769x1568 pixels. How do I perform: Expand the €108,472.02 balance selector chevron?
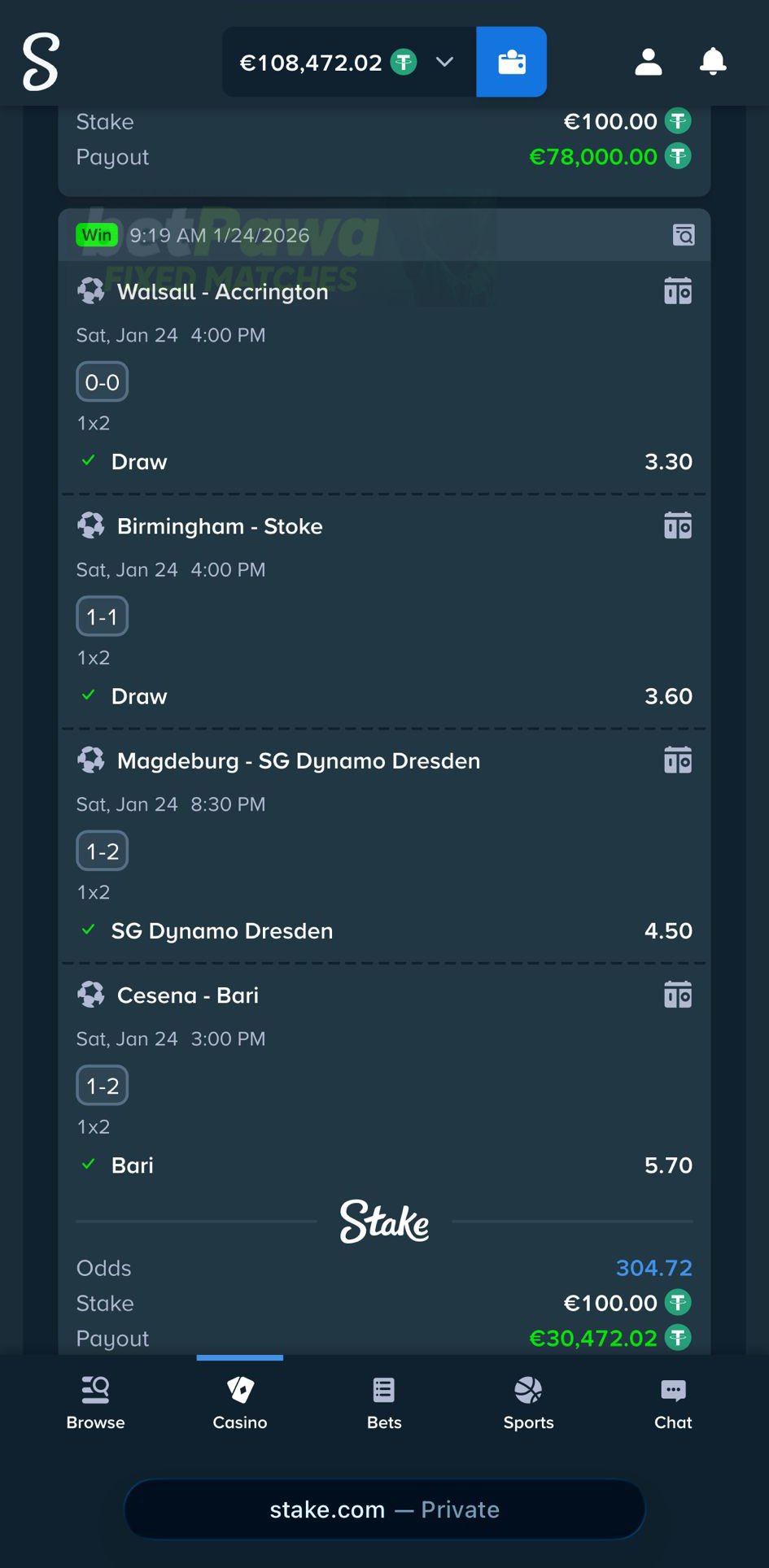coord(444,62)
